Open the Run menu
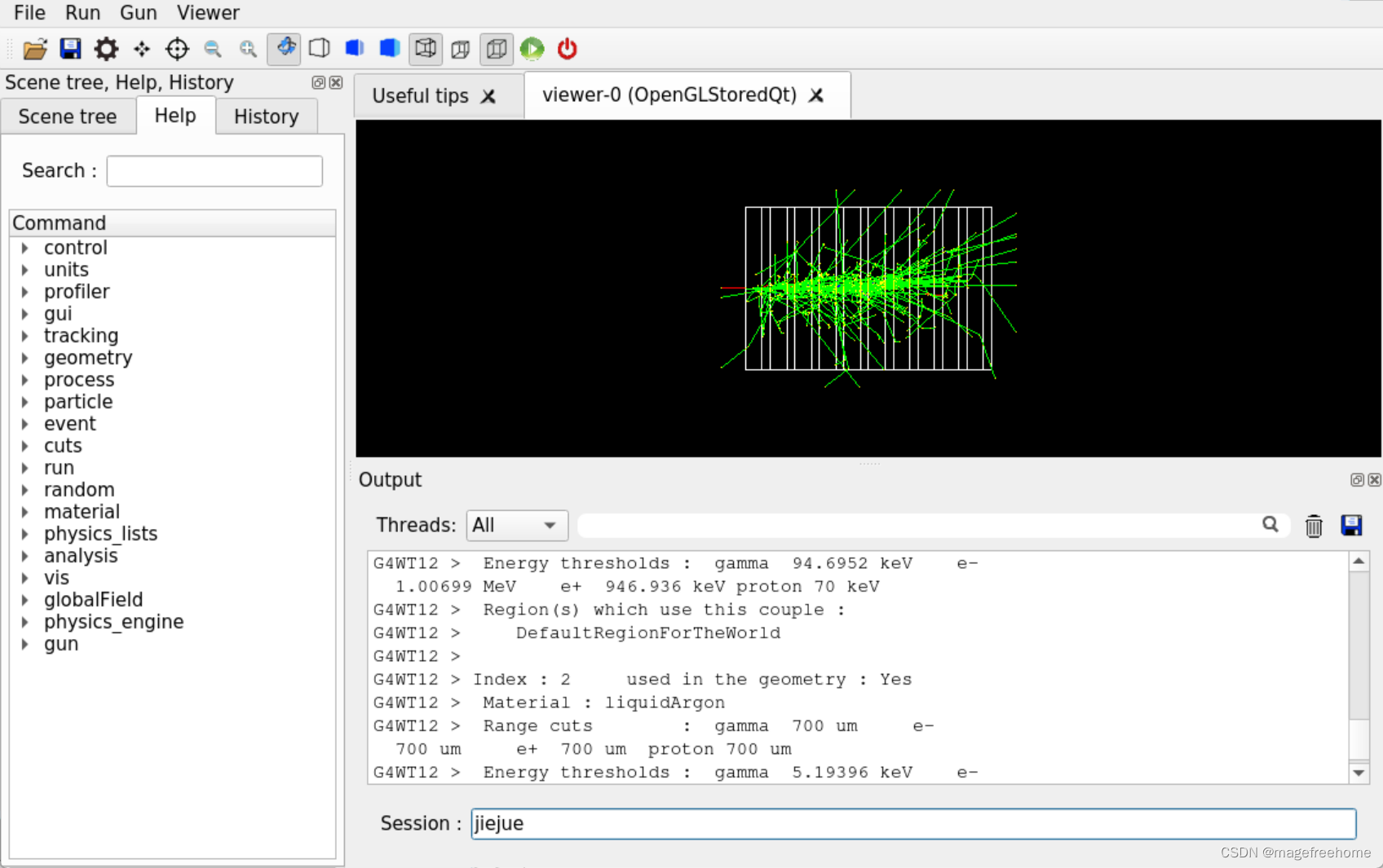1383x868 pixels. pos(83,13)
